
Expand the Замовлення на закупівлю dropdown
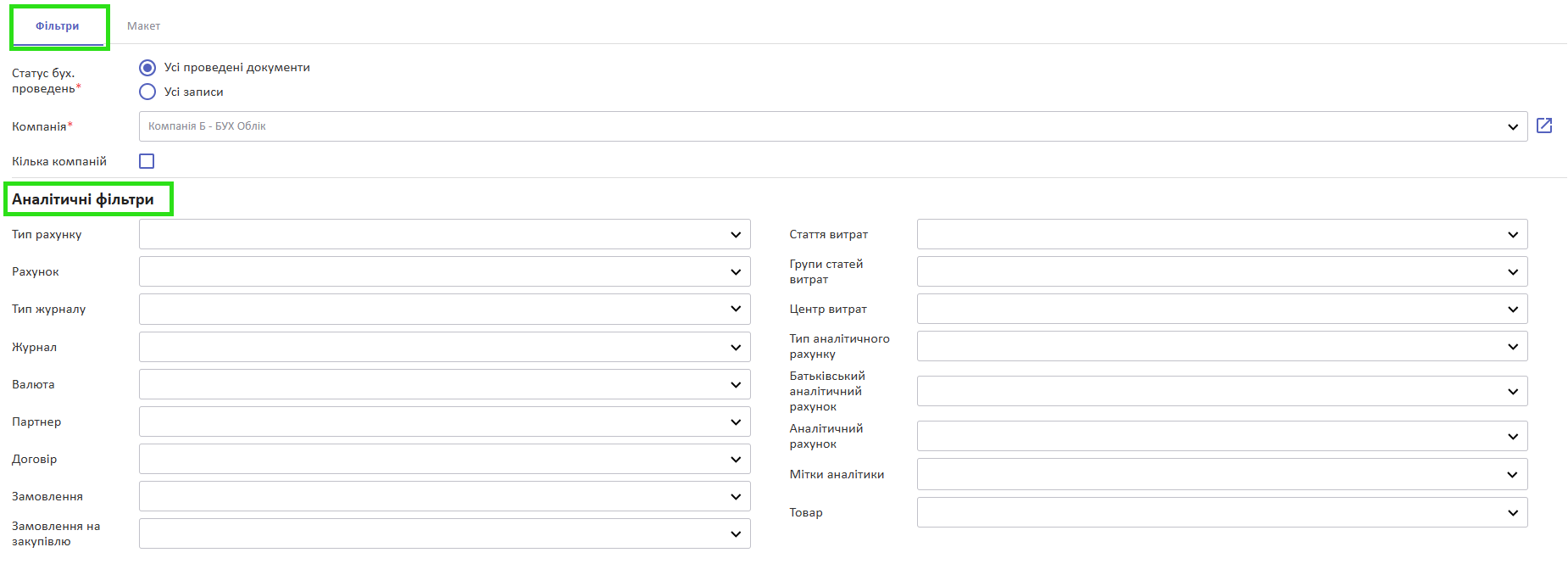445,533
